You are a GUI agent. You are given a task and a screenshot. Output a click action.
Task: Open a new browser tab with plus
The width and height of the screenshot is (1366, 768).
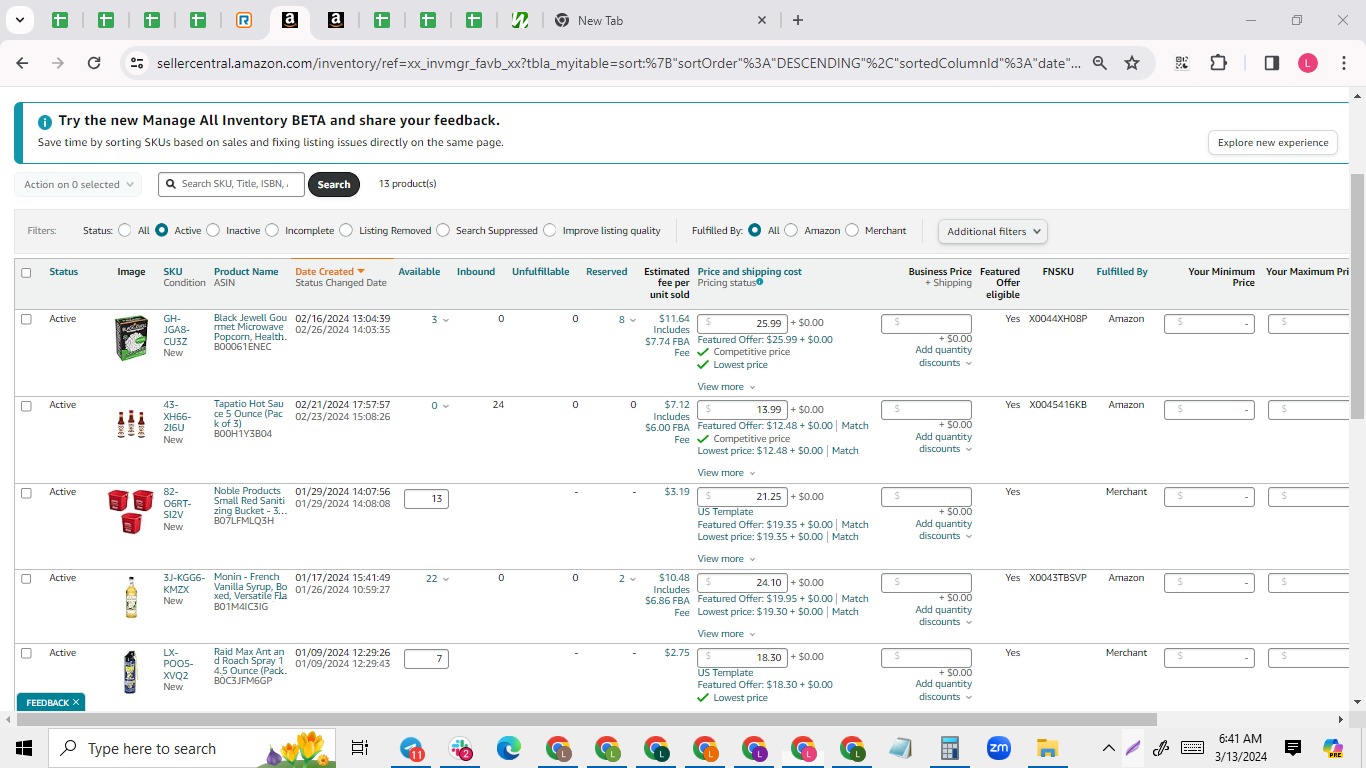tap(797, 20)
